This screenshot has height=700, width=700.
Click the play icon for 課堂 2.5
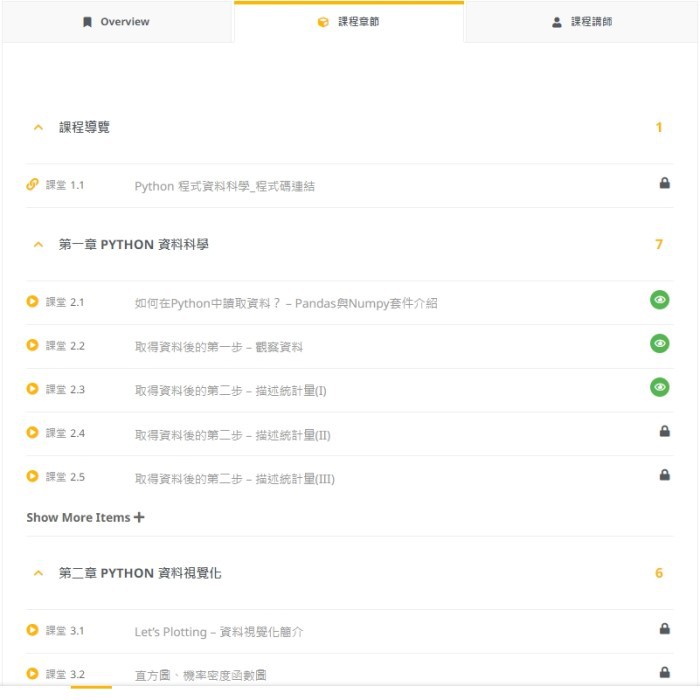(x=32, y=477)
